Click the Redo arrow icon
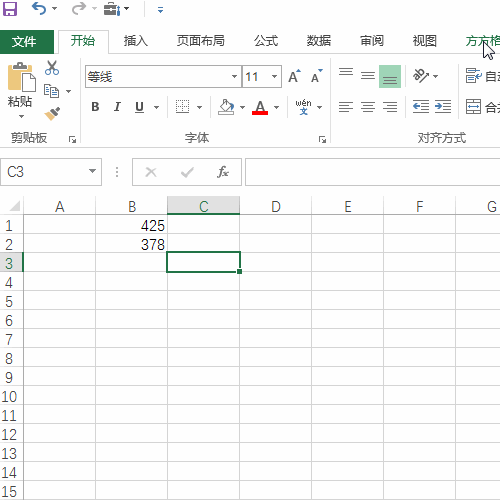 (x=79, y=9)
